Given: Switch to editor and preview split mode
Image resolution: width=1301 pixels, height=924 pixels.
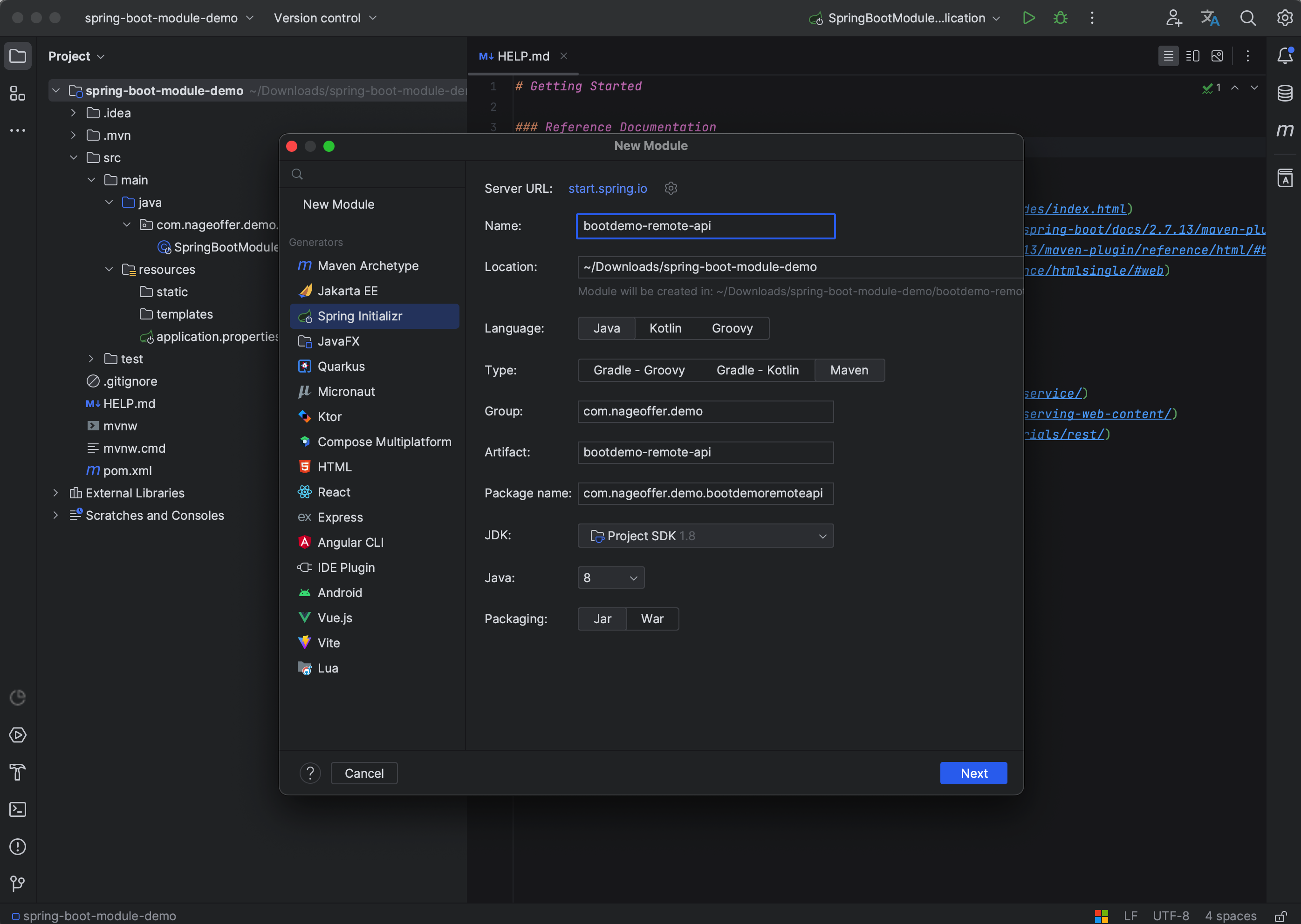Looking at the screenshot, I should (x=1192, y=56).
